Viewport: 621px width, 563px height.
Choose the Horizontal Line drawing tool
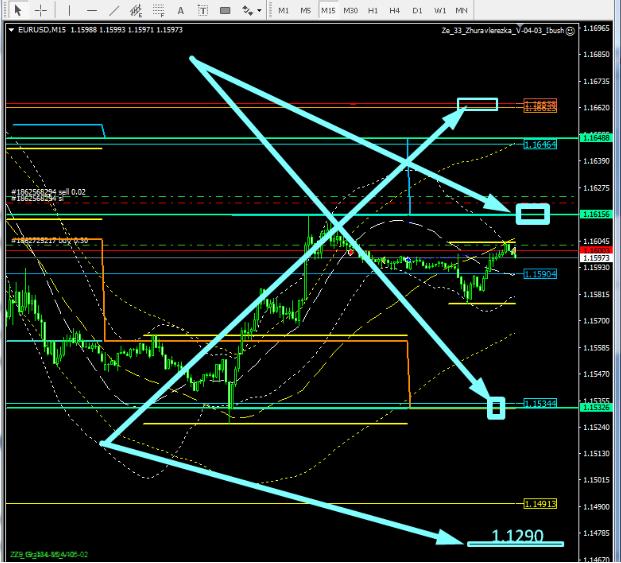[x=92, y=10]
